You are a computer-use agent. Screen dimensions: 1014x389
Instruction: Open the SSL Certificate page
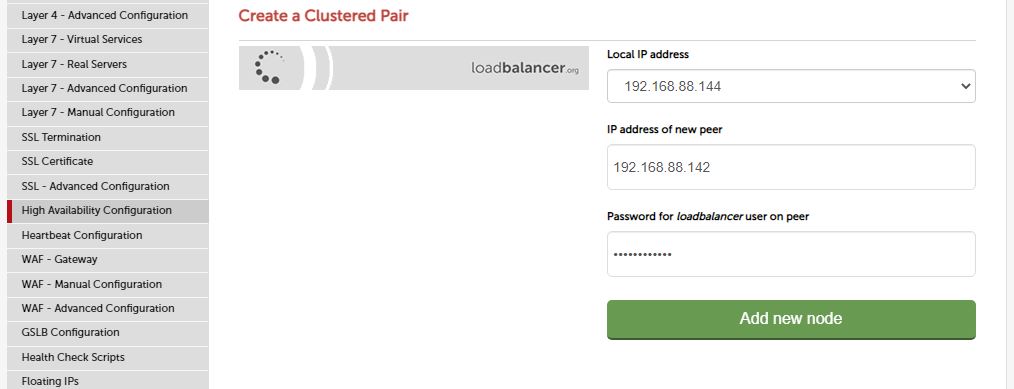(108, 162)
